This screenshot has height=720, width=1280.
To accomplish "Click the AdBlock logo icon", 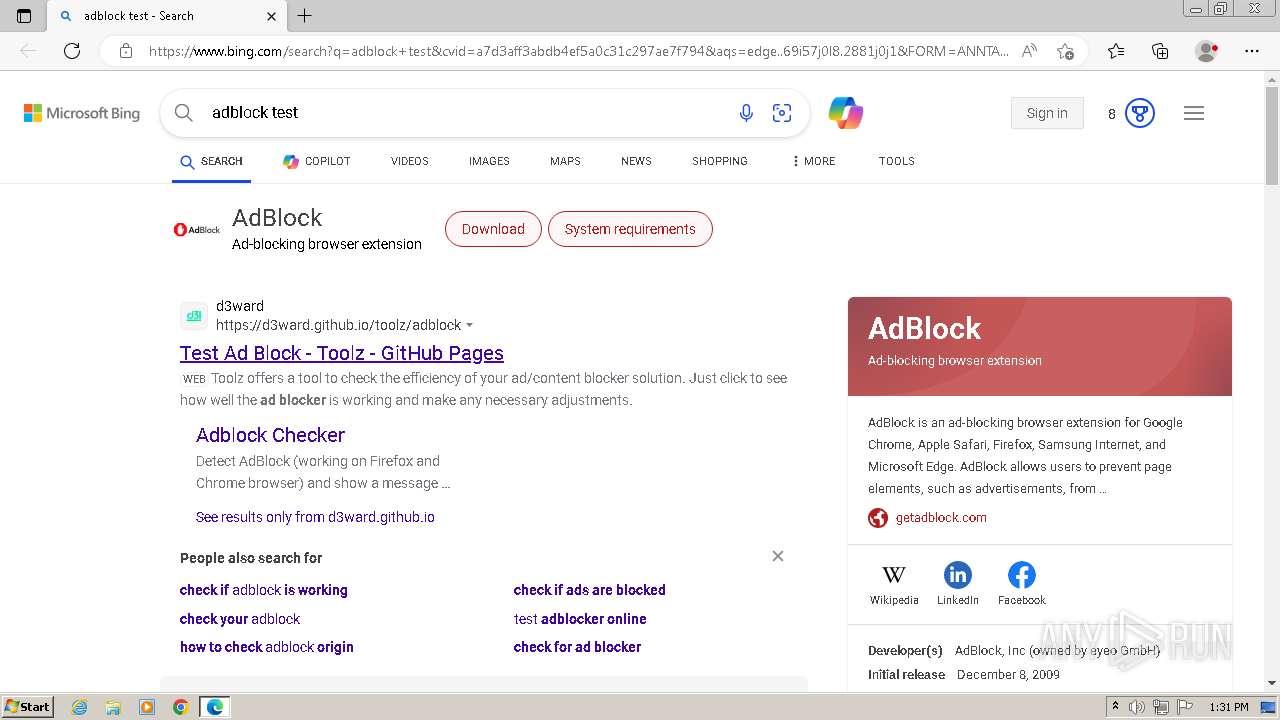I will click(x=197, y=229).
